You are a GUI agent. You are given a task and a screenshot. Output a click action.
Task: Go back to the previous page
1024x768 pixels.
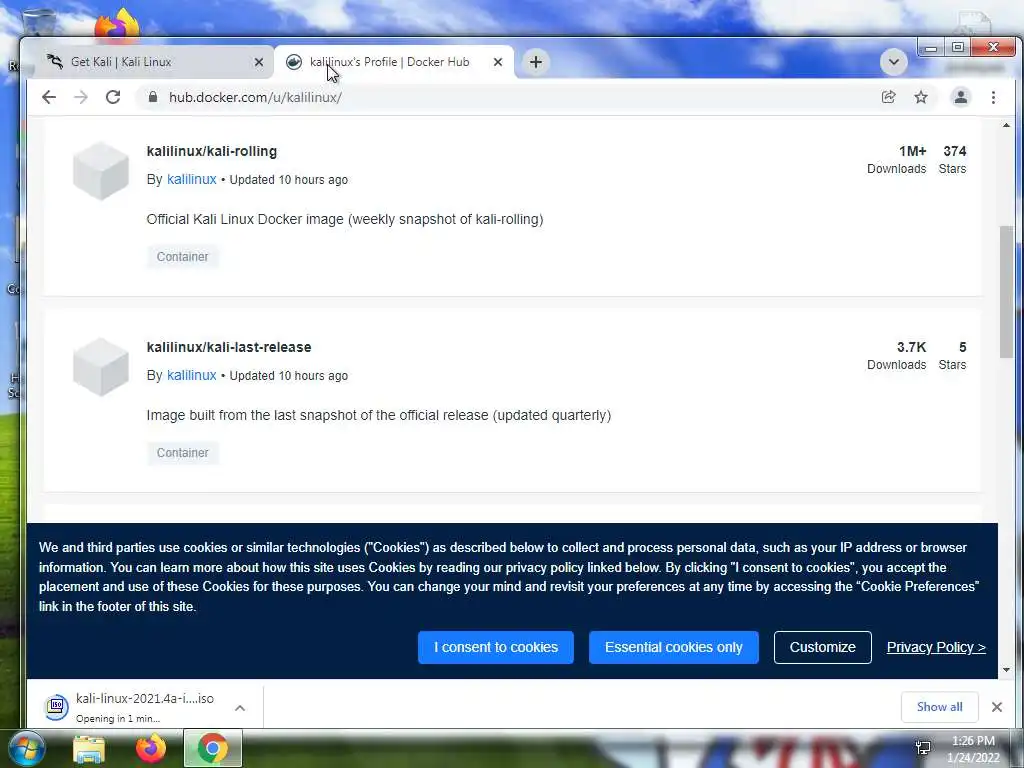click(49, 97)
